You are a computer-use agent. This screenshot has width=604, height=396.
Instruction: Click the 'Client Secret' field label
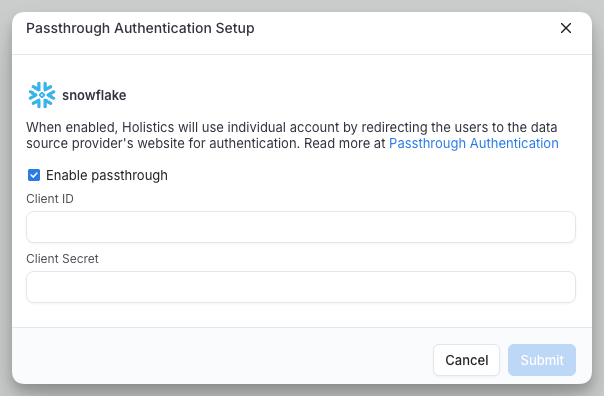pyautogui.click(x=62, y=259)
